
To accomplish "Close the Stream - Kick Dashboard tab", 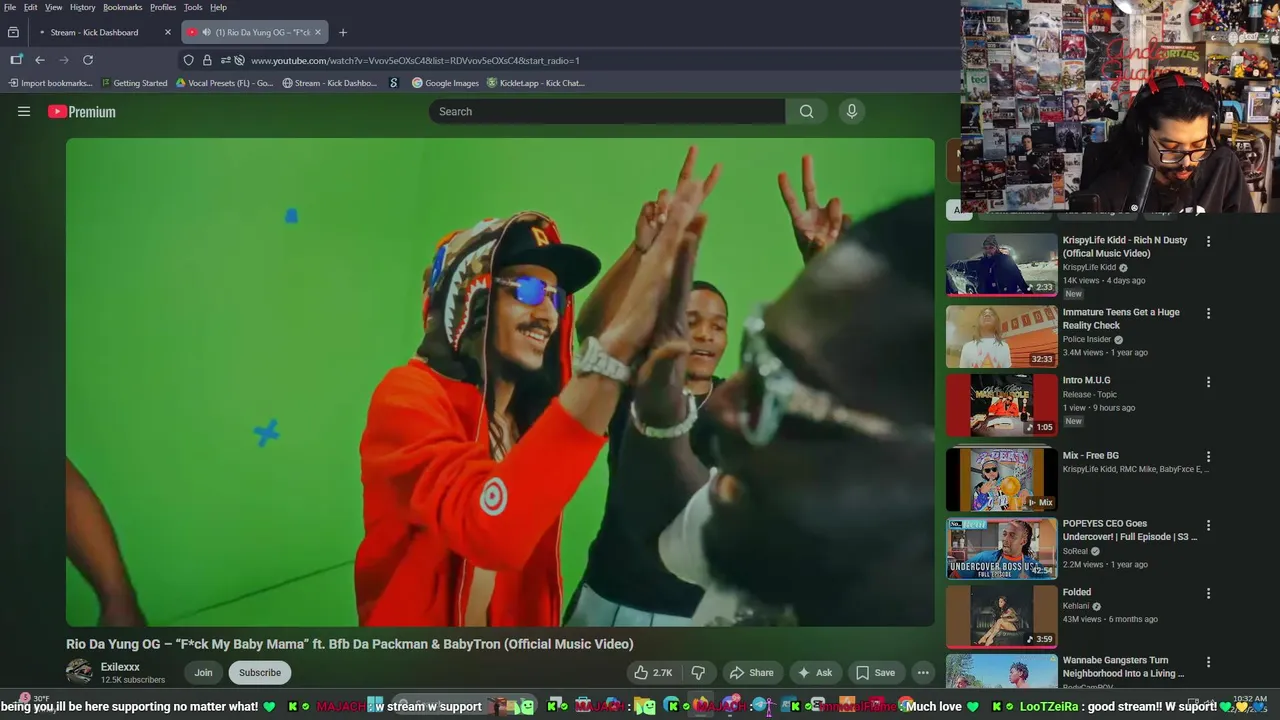I will [x=167, y=32].
